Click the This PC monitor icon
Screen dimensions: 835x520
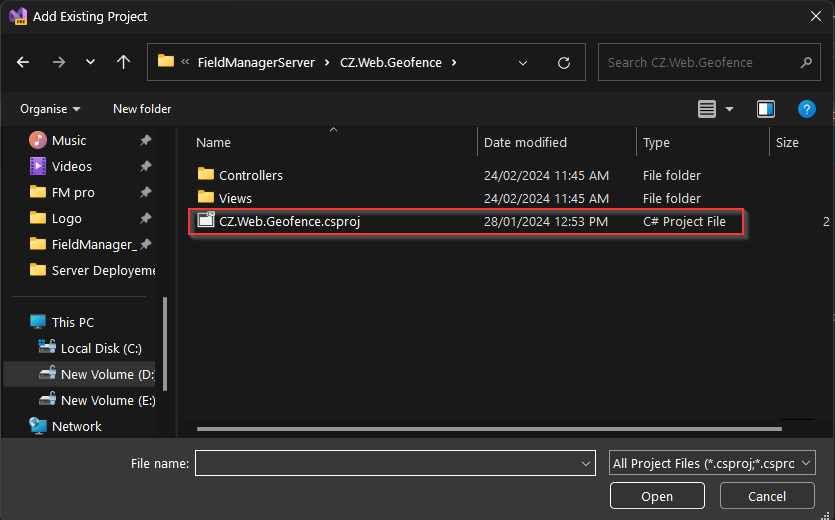37,322
